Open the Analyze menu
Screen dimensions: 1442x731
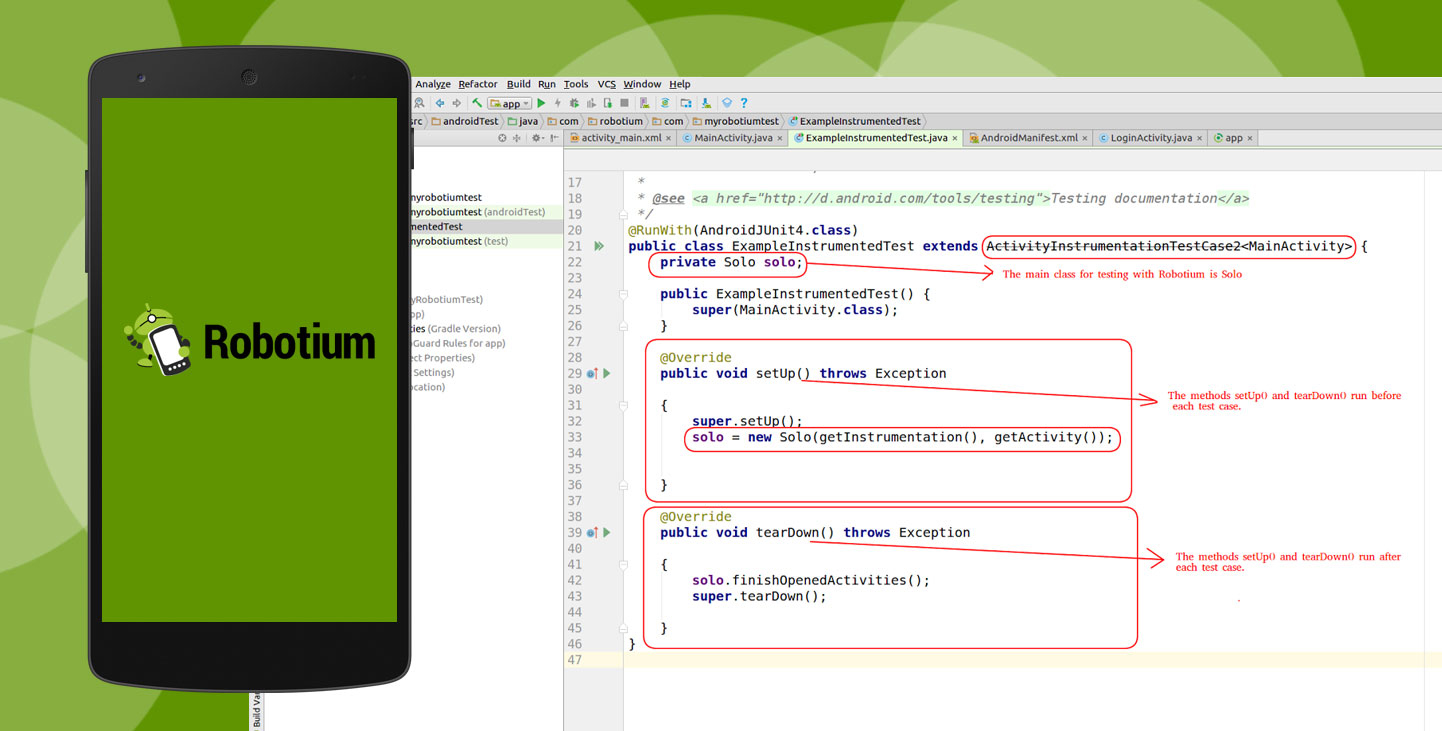coord(433,84)
